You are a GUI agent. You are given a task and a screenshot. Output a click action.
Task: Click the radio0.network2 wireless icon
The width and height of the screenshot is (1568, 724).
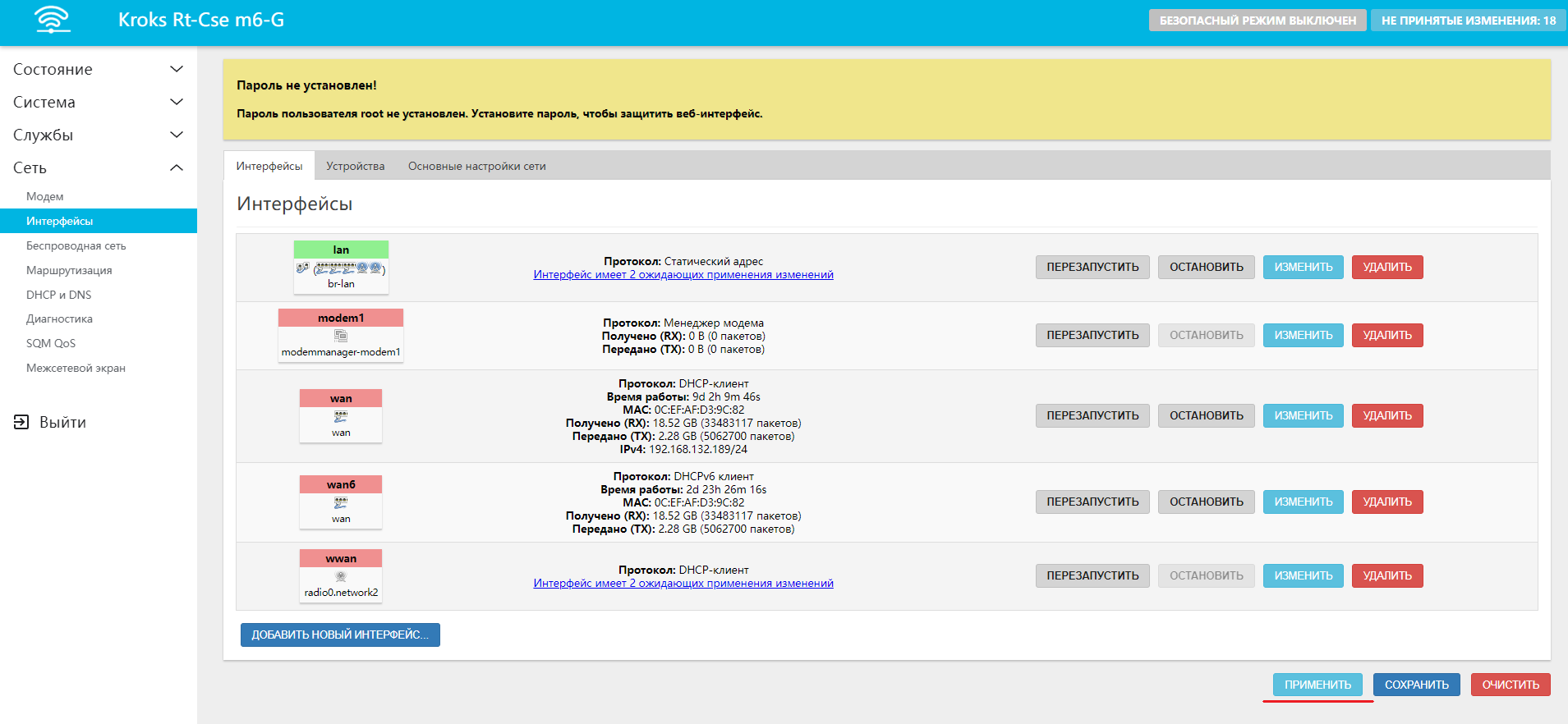[341, 577]
